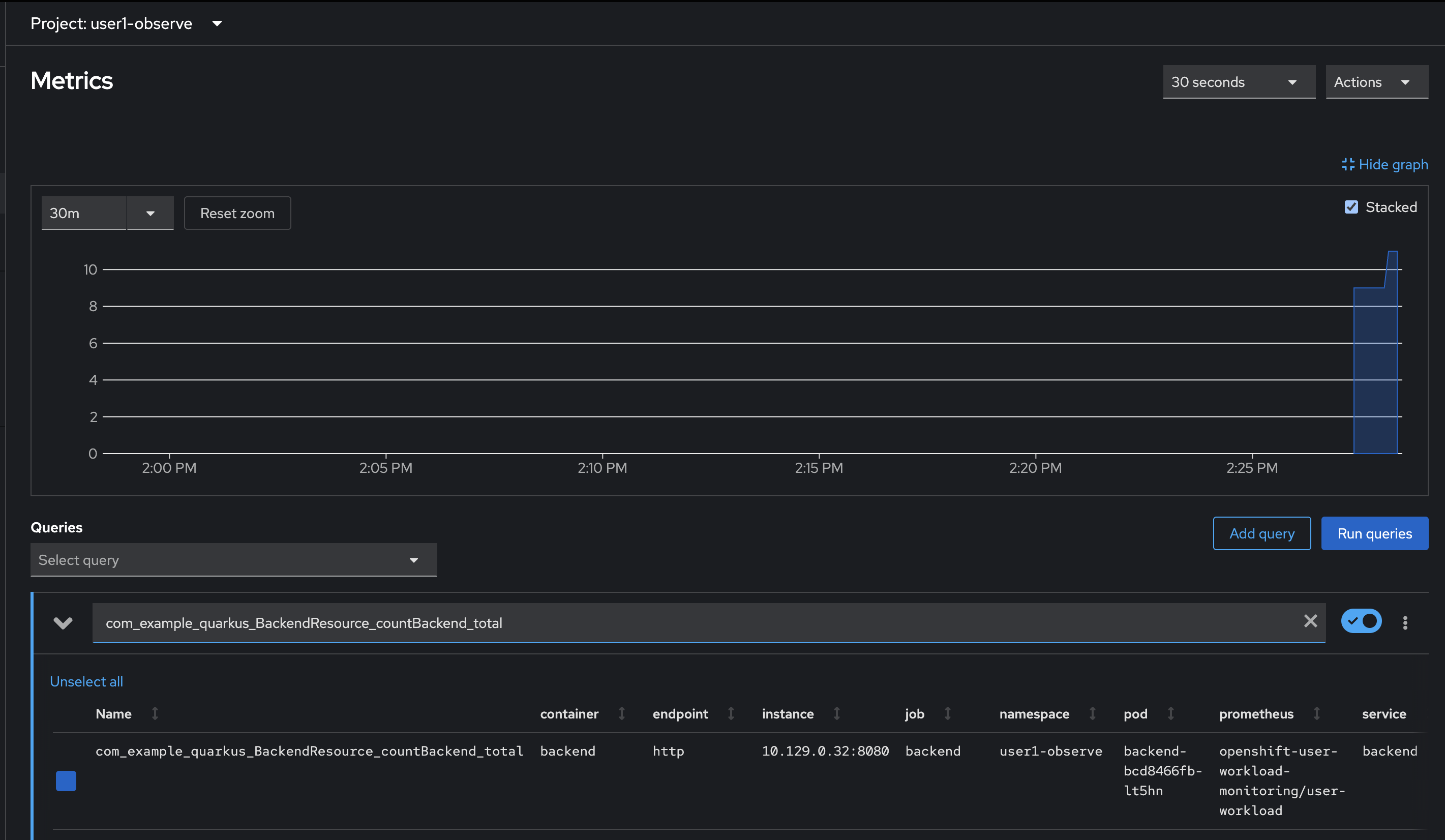This screenshot has height=840, width=1445.
Task: Click the Add query button
Action: [1261, 533]
